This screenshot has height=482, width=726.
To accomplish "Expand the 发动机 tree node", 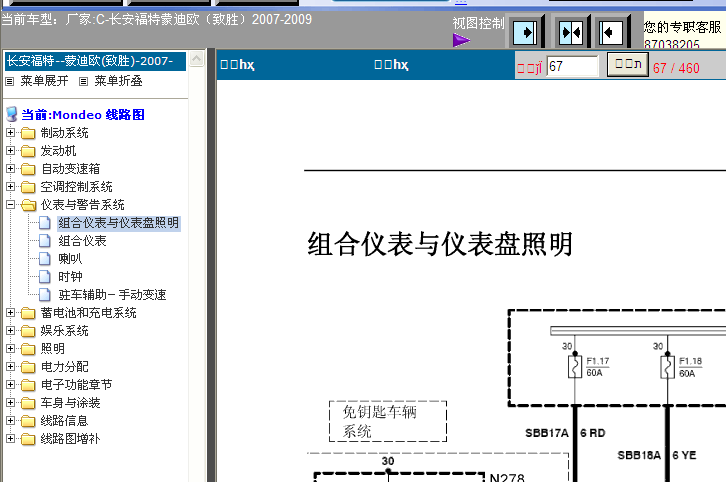I will click(x=10, y=151).
